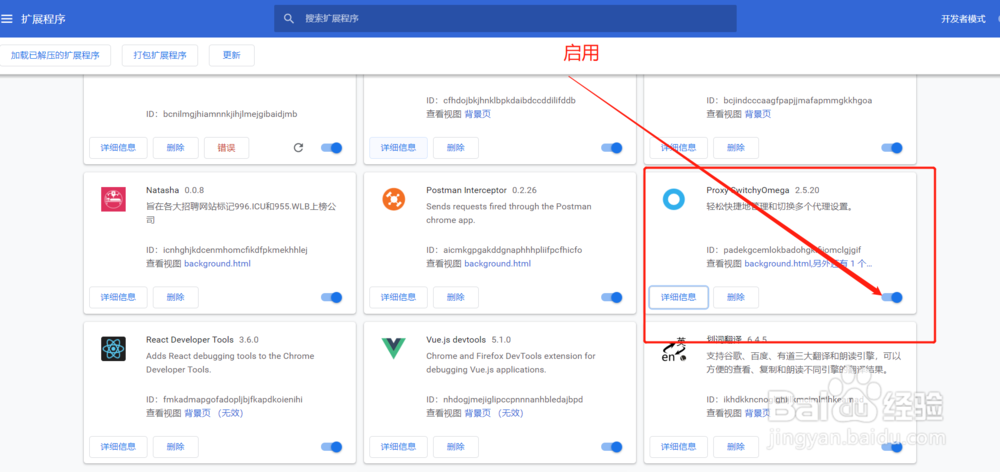The width and height of the screenshot is (1000, 472).
Task: Click 删除 for React Developer Tools
Action: click(x=175, y=446)
